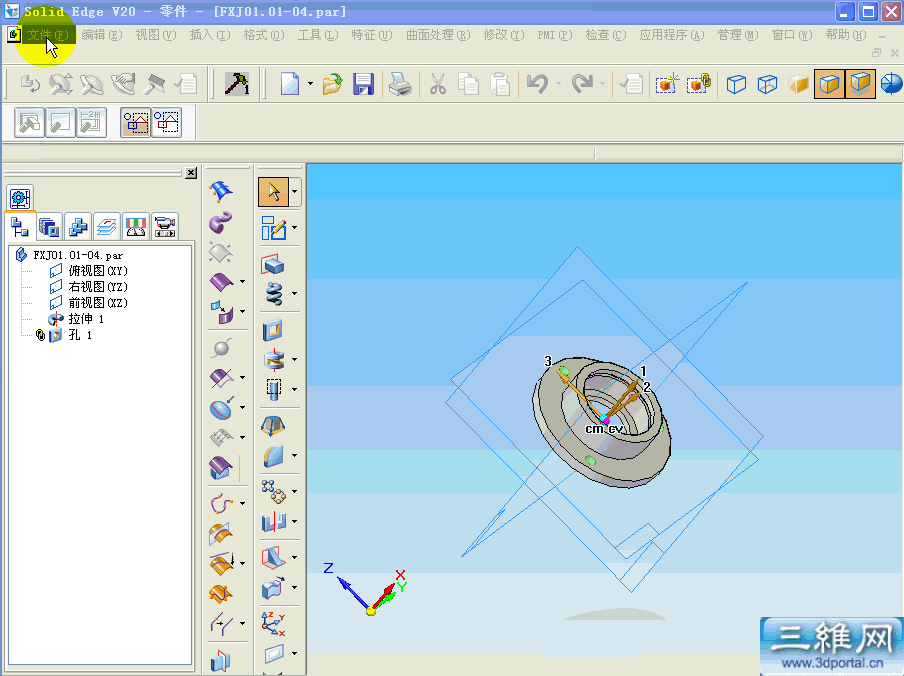Toggle visible and hidden edges display

click(767, 84)
